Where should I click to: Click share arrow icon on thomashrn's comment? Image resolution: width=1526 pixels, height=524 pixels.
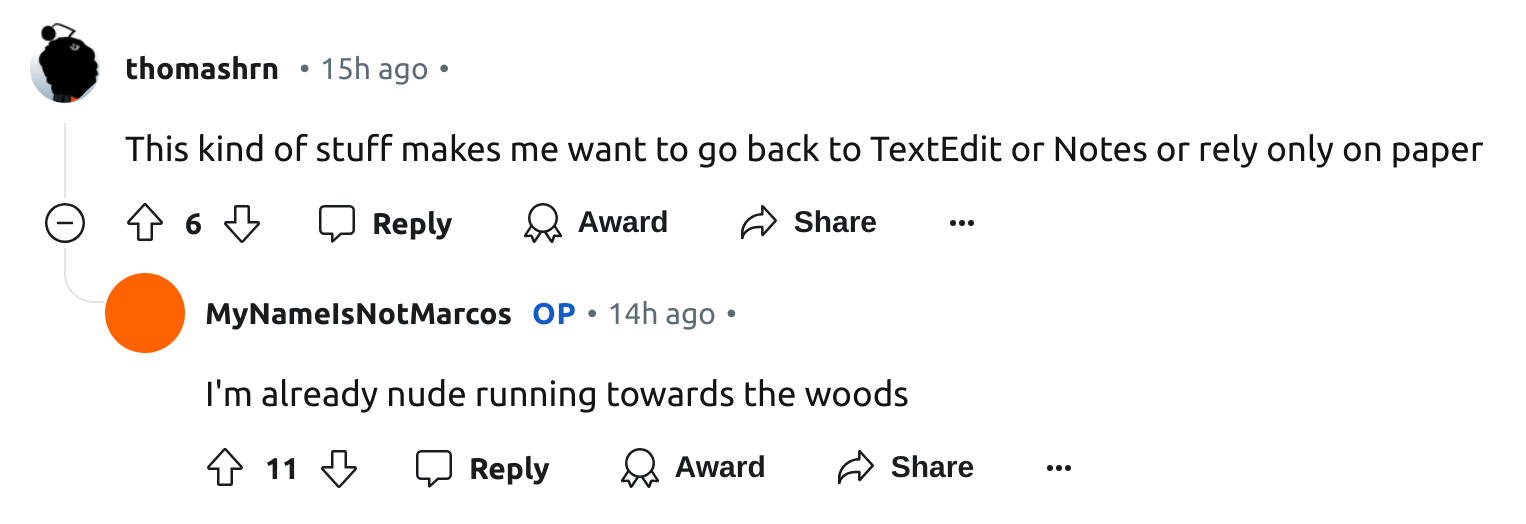tap(758, 223)
